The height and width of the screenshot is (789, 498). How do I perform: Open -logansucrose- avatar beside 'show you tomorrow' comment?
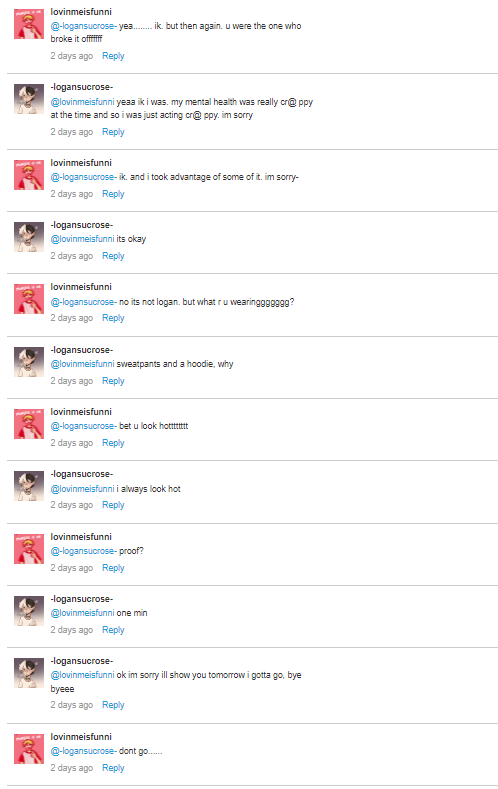(29, 673)
